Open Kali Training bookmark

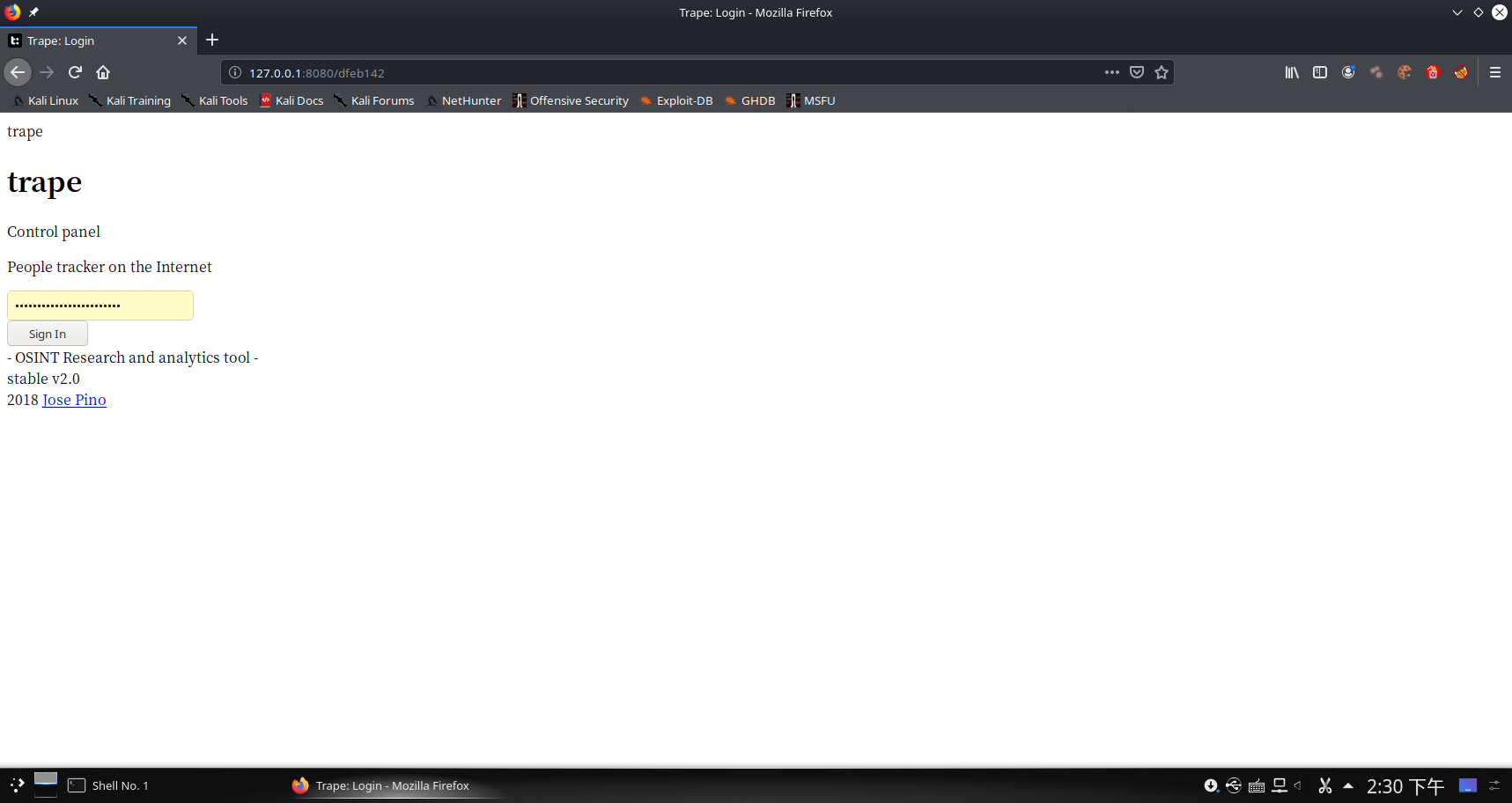(x=130, y=100)
